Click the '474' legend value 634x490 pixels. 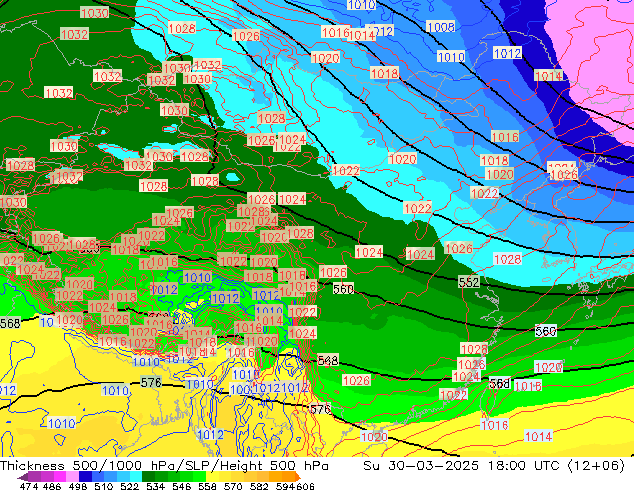click(x=29, y=486)
